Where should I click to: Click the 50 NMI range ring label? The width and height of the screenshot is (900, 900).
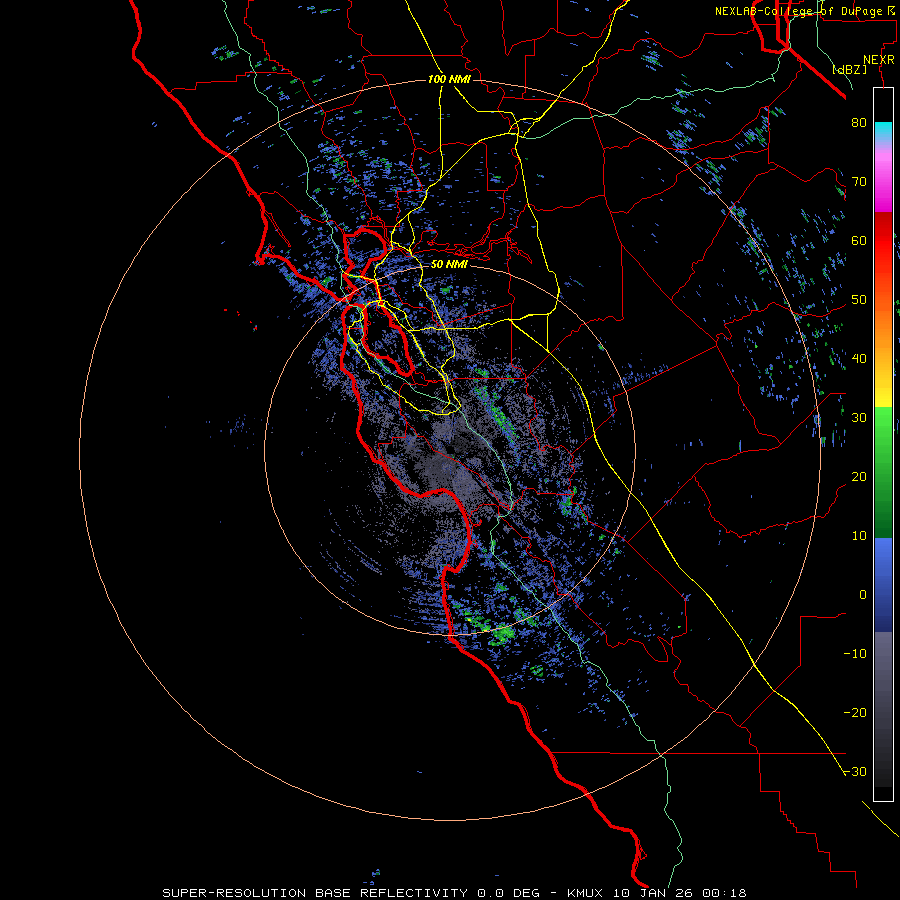pos(449,265)
